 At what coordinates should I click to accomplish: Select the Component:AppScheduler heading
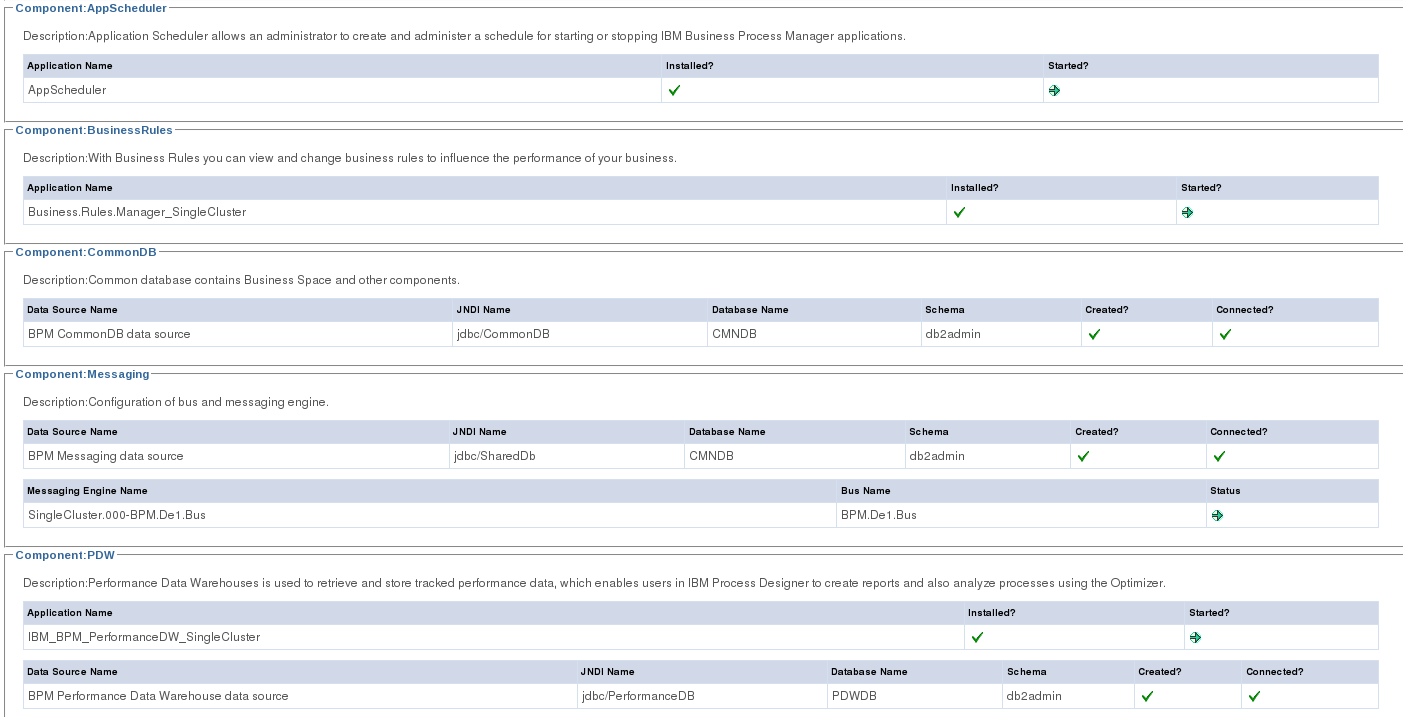point(91,8)
